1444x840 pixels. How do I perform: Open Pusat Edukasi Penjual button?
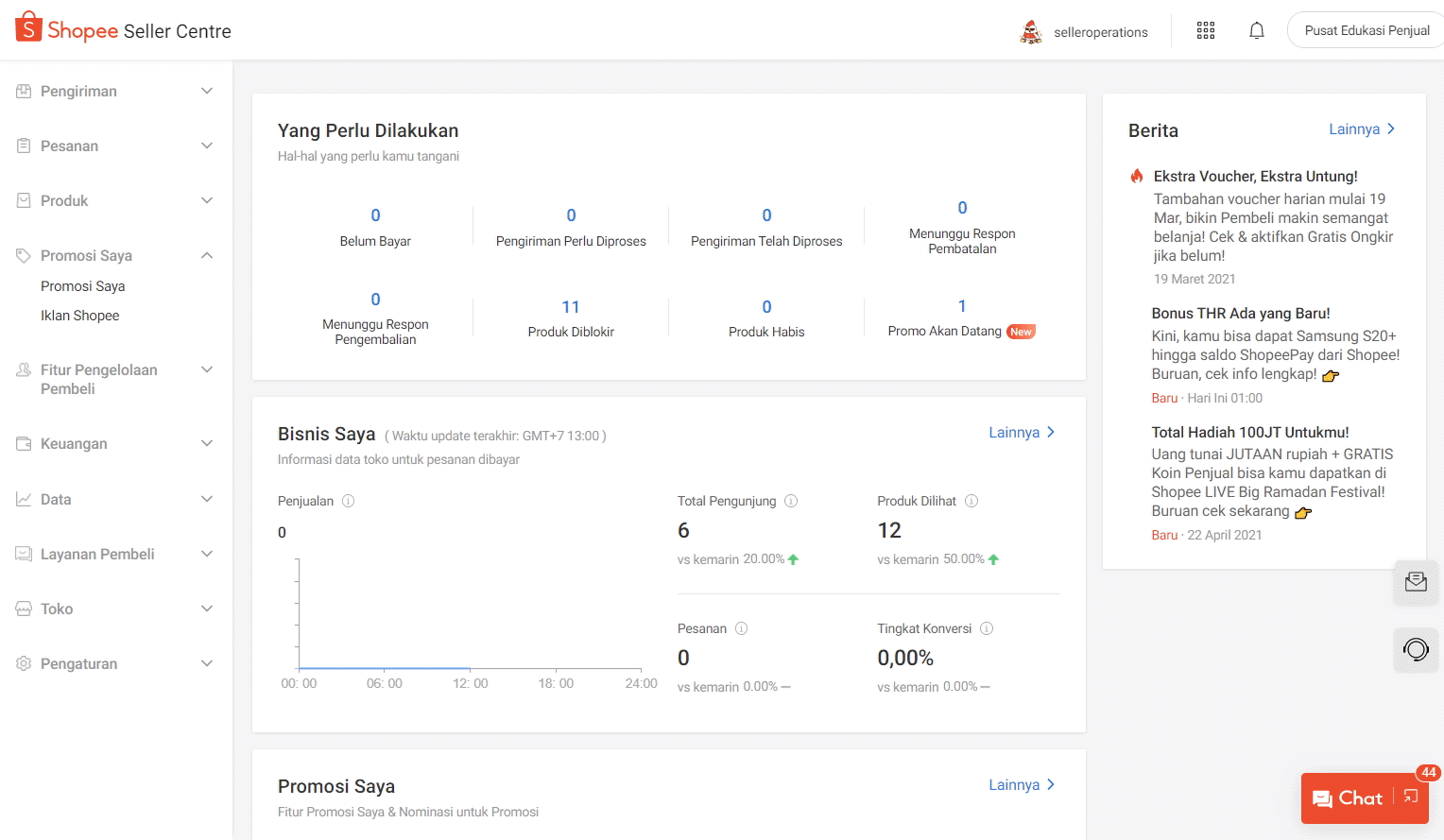(x=1366, y=31)
